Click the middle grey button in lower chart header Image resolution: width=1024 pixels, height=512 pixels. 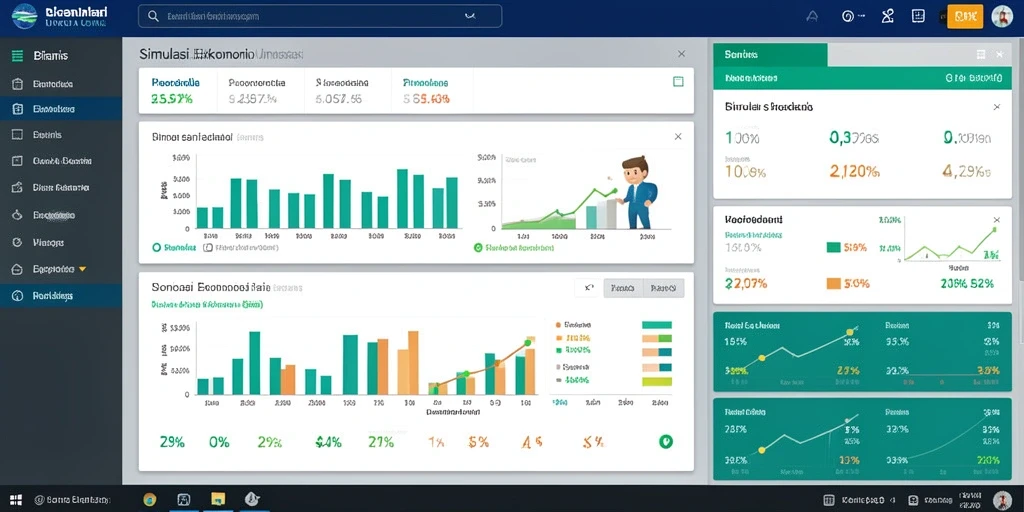pos(623,288)
